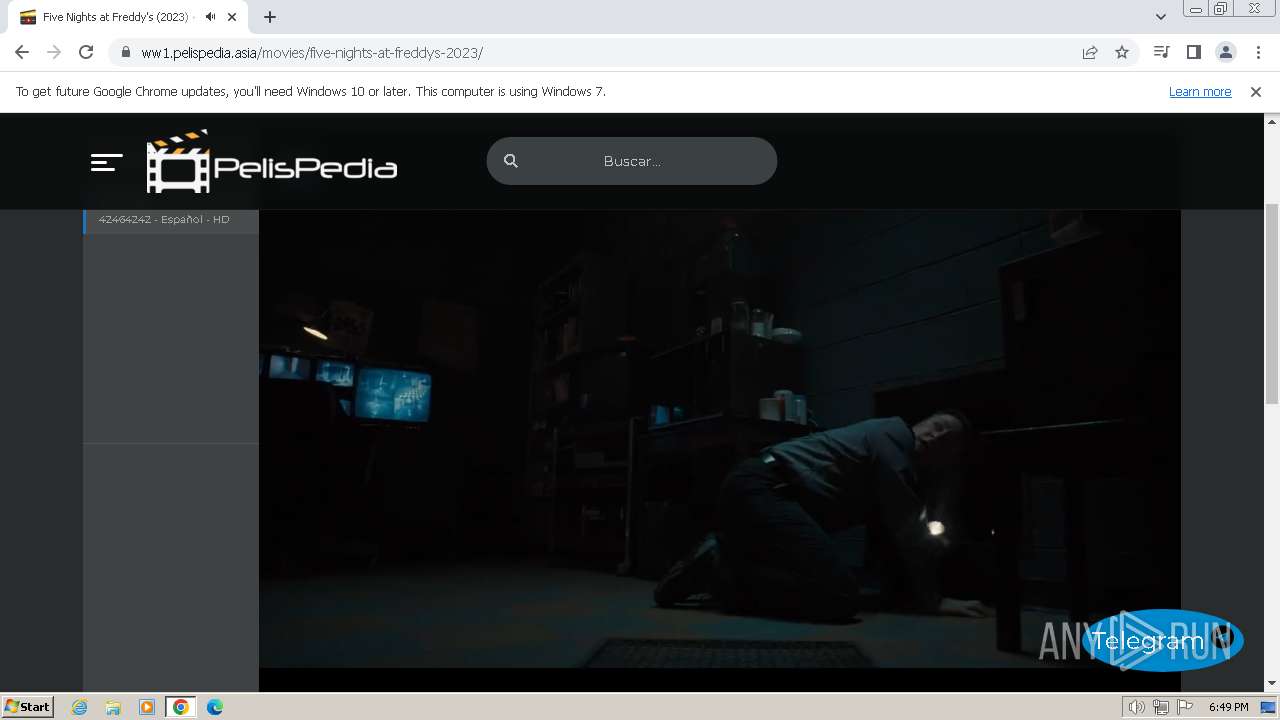
Task: Open media controls button
Action: [1161, 52]
